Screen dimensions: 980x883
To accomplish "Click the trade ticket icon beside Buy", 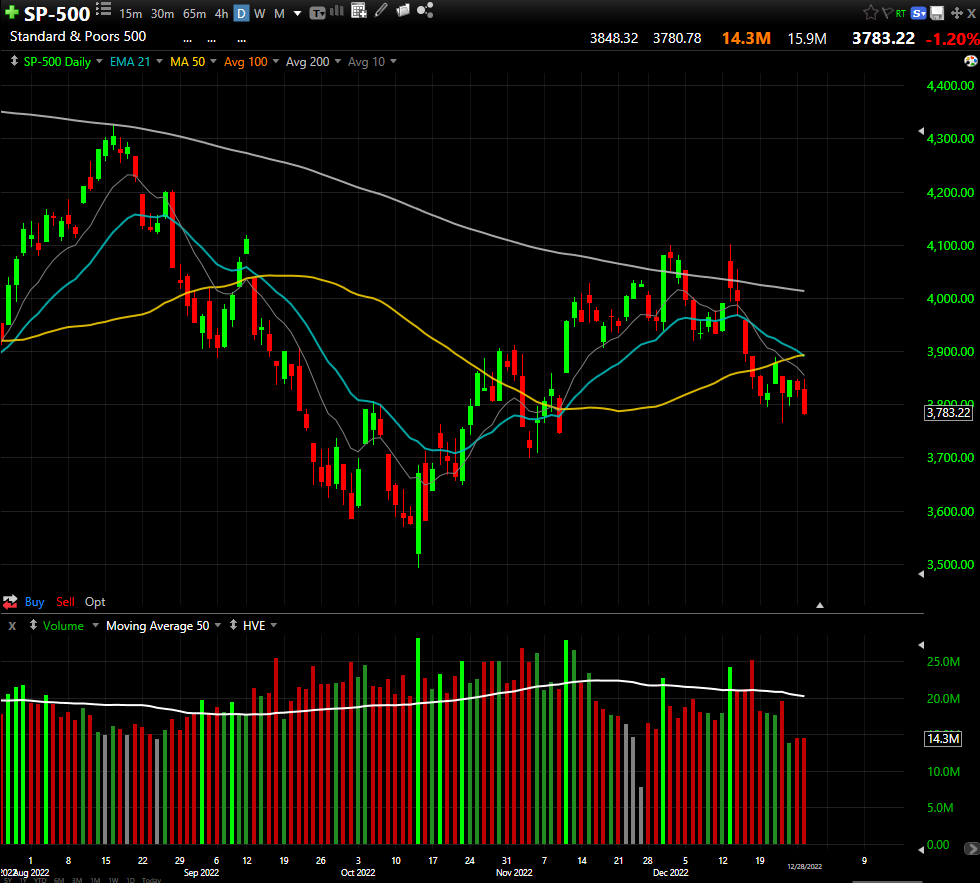I will [10, 602].
